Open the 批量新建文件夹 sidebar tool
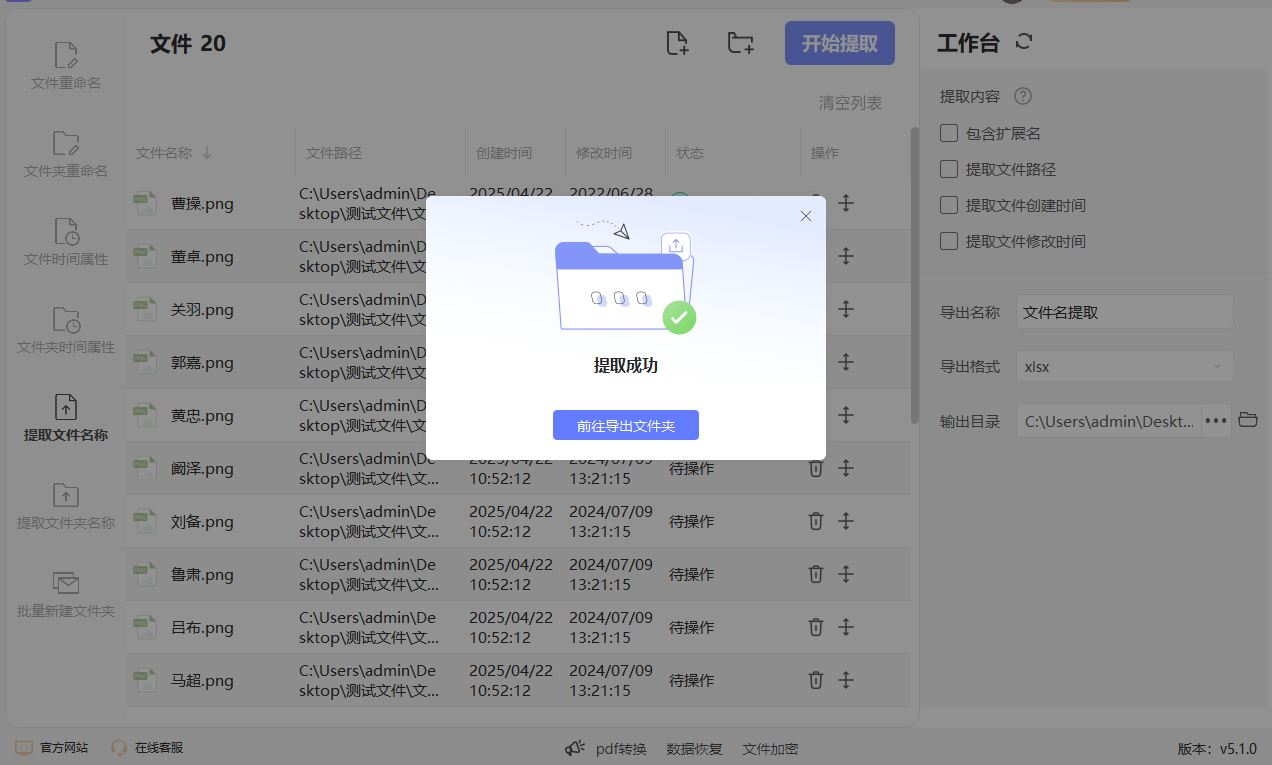The height and width of the screenshot is (765, 1272). coord(66,594)
